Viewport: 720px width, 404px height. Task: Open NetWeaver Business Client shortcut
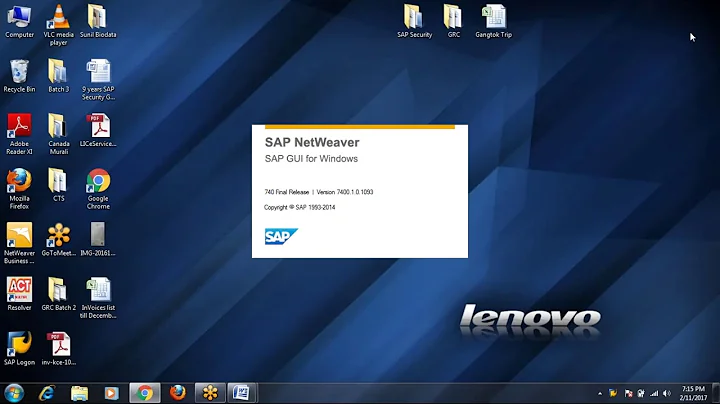19,243
